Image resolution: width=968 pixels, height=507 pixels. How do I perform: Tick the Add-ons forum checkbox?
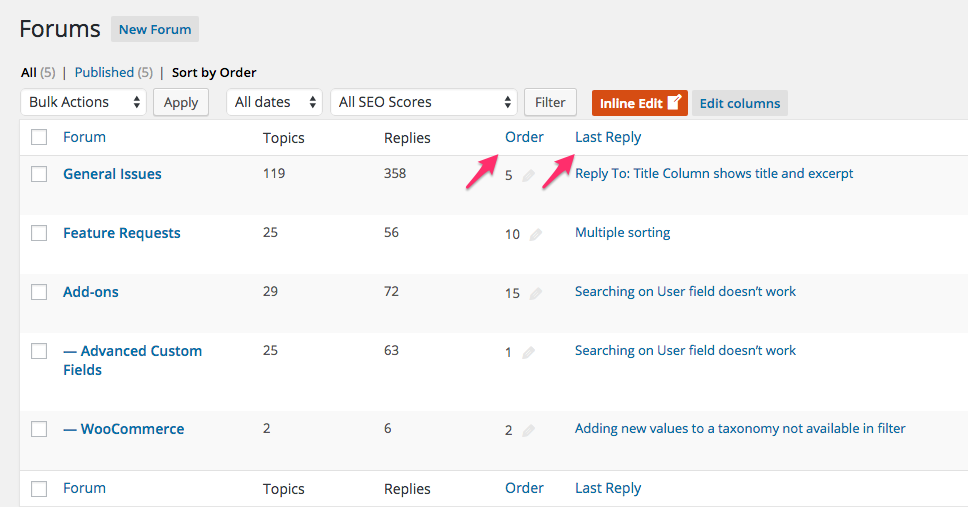click(x=39, y=292)
